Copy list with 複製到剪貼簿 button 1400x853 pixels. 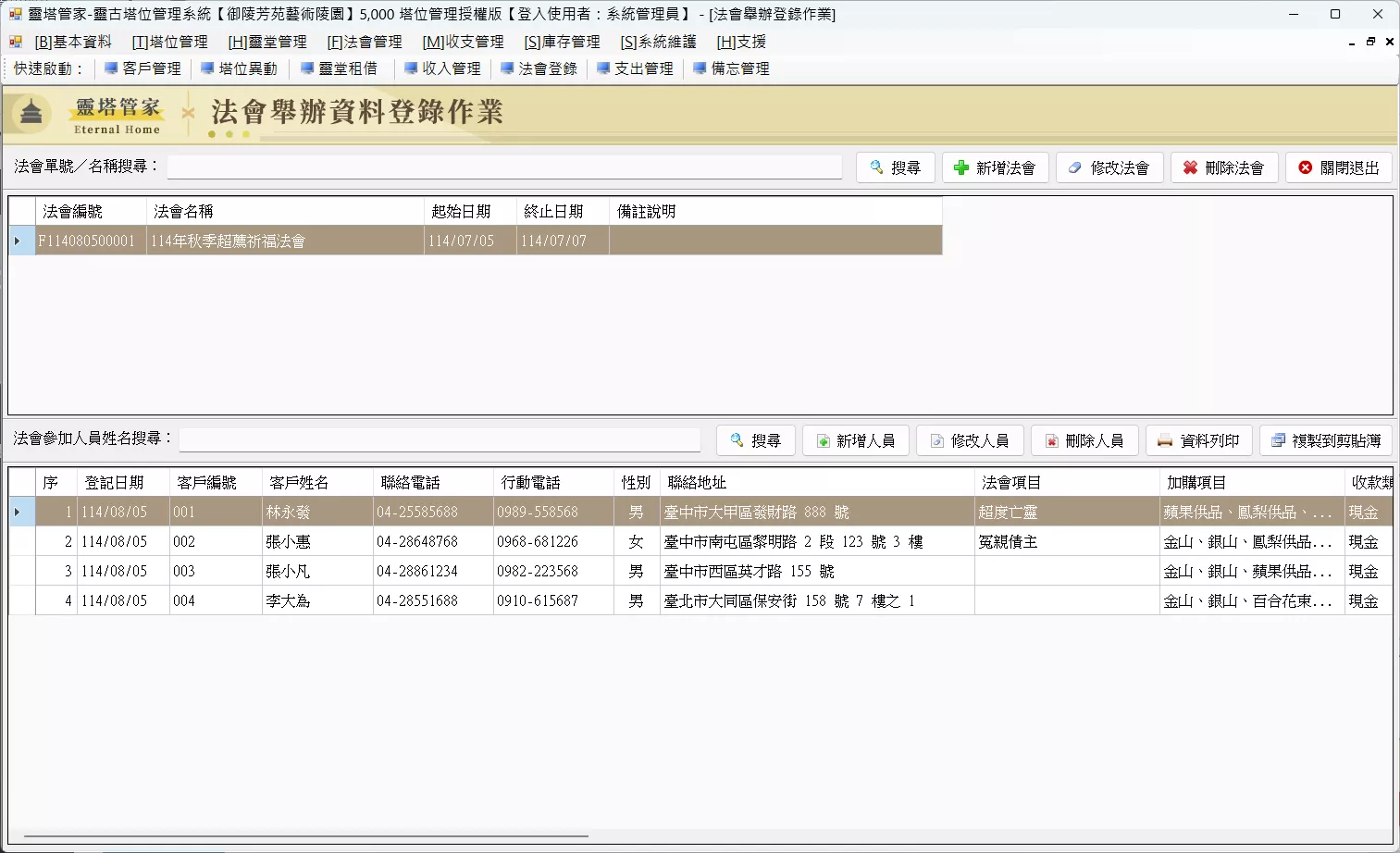tap(1326, 440)
